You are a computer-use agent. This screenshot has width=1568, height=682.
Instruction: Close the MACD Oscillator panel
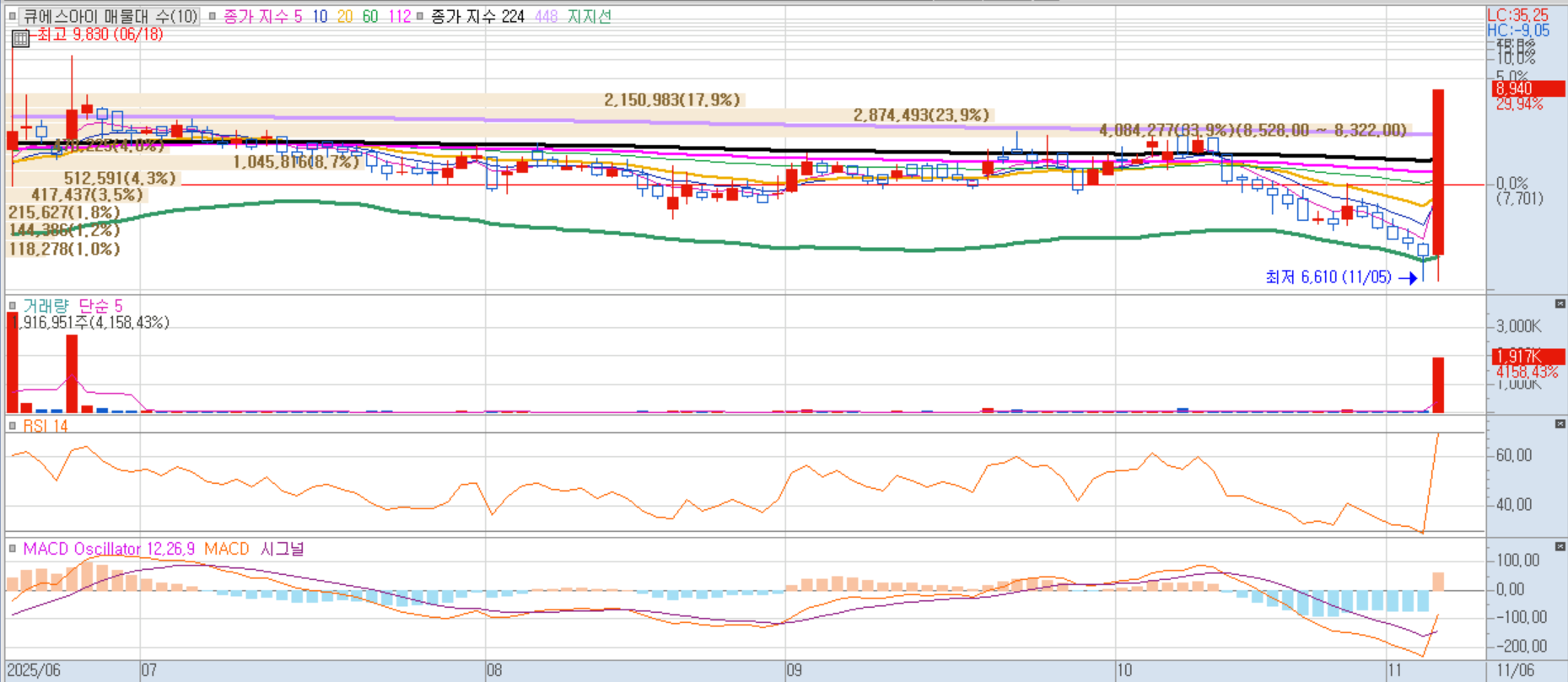point(1560,547)
